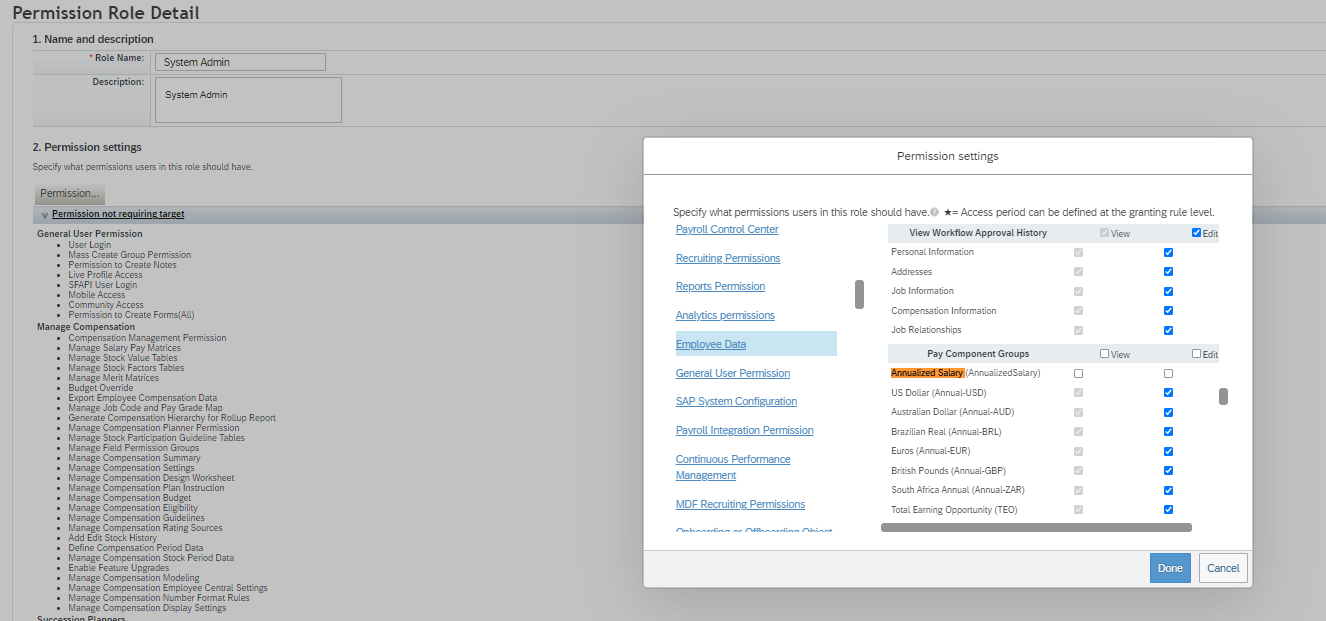Open MDF Recruiting Permissions category
The image size is (1326, 621).
(x=740, y=504)
